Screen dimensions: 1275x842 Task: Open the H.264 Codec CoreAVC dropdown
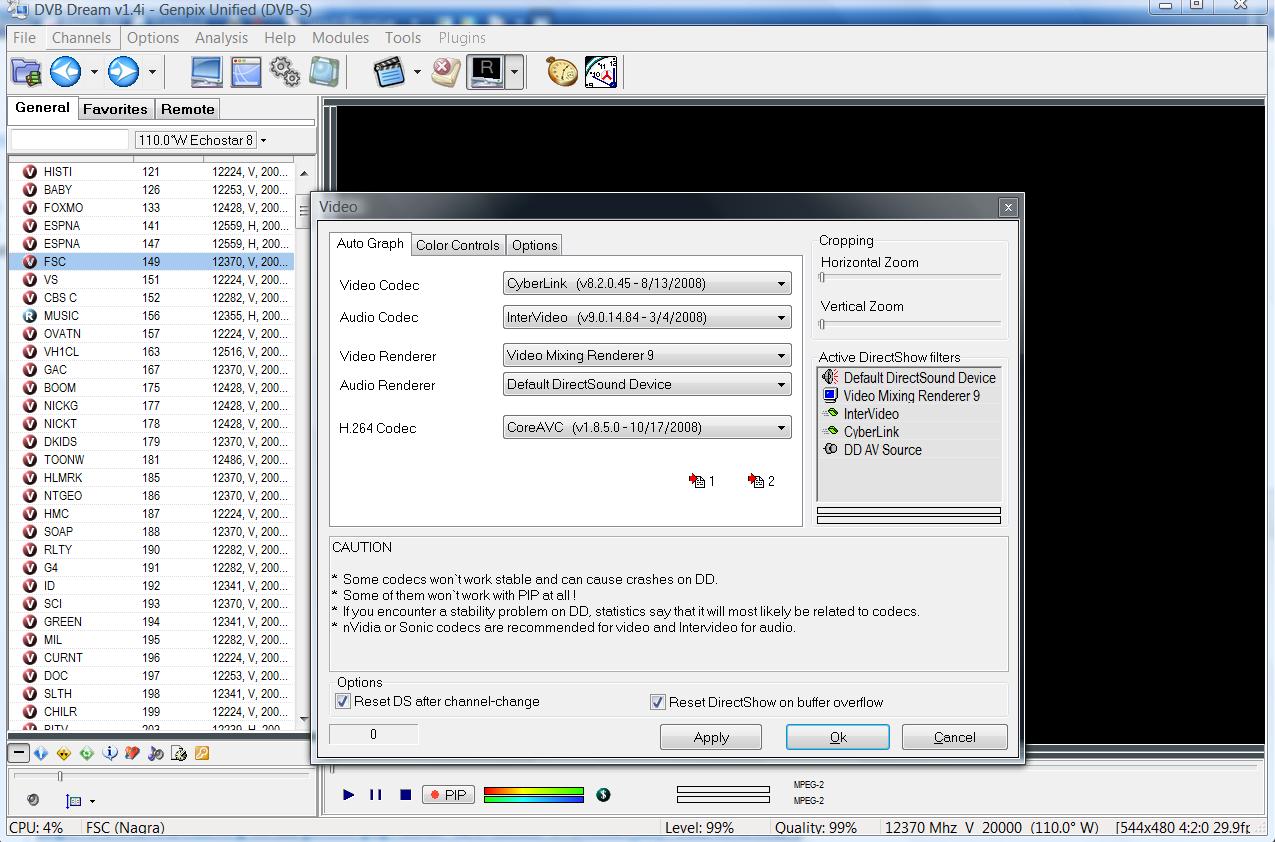click(x=647, y=428)
